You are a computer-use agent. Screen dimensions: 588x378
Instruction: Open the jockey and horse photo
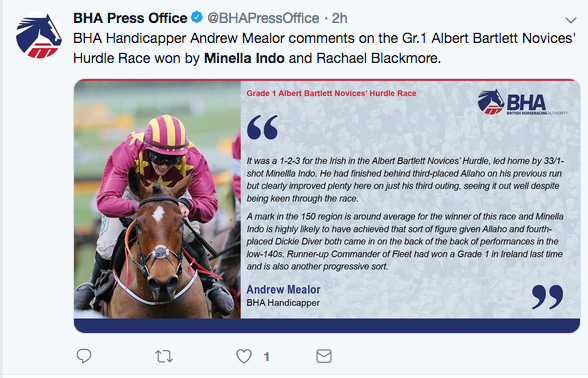157,200
